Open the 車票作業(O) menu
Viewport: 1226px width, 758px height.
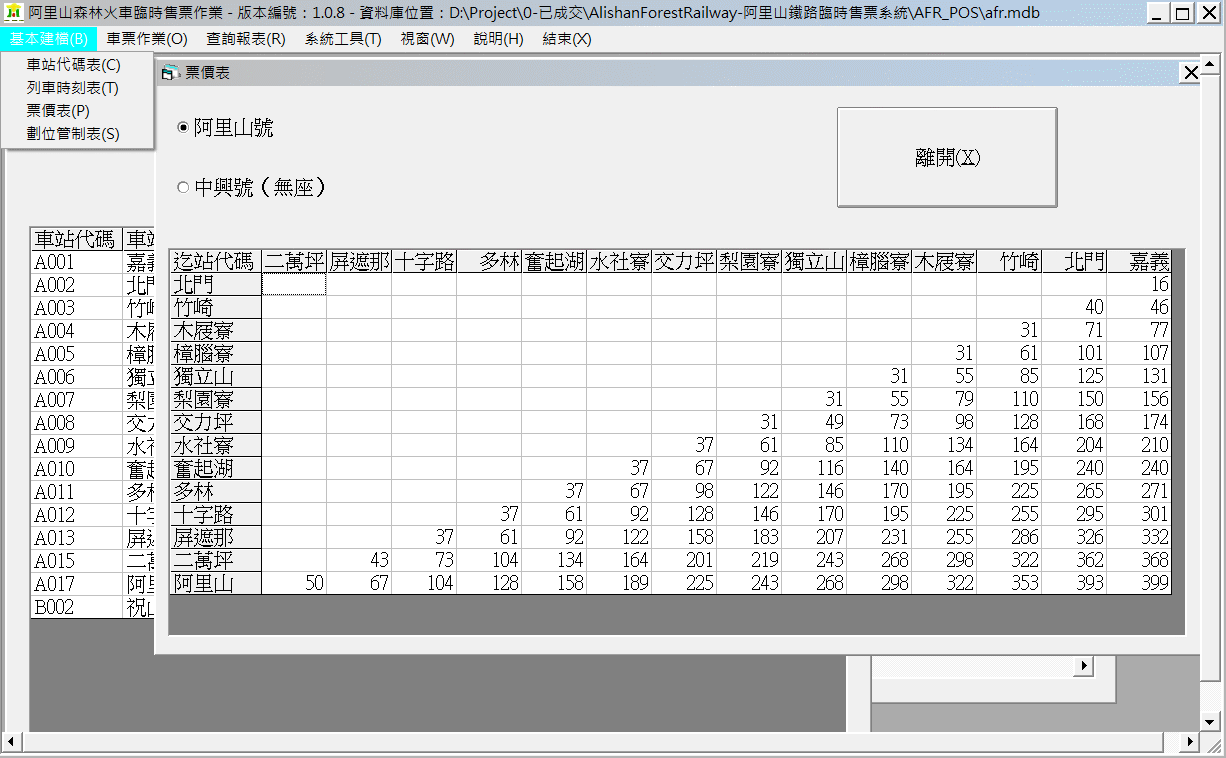(x=147, y=39)
